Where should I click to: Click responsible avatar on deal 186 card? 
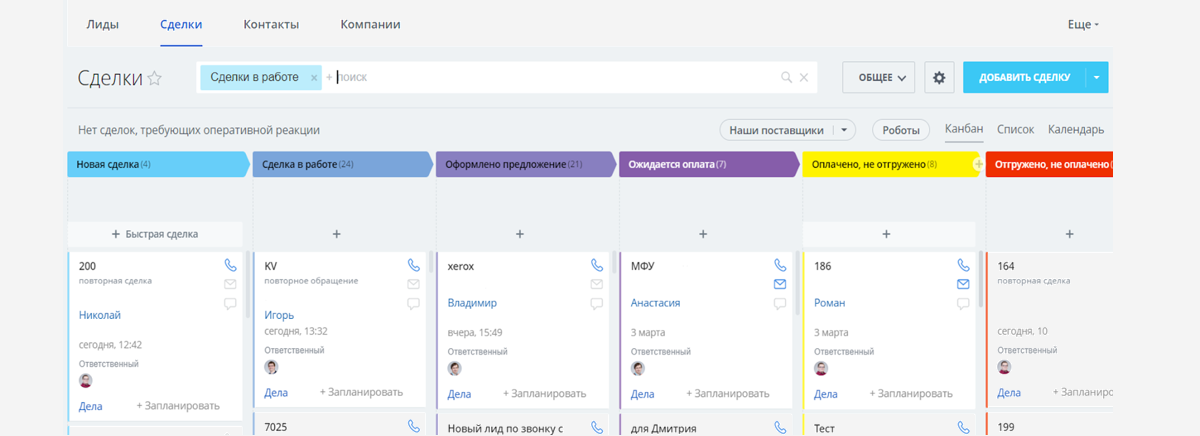(821, 368)
